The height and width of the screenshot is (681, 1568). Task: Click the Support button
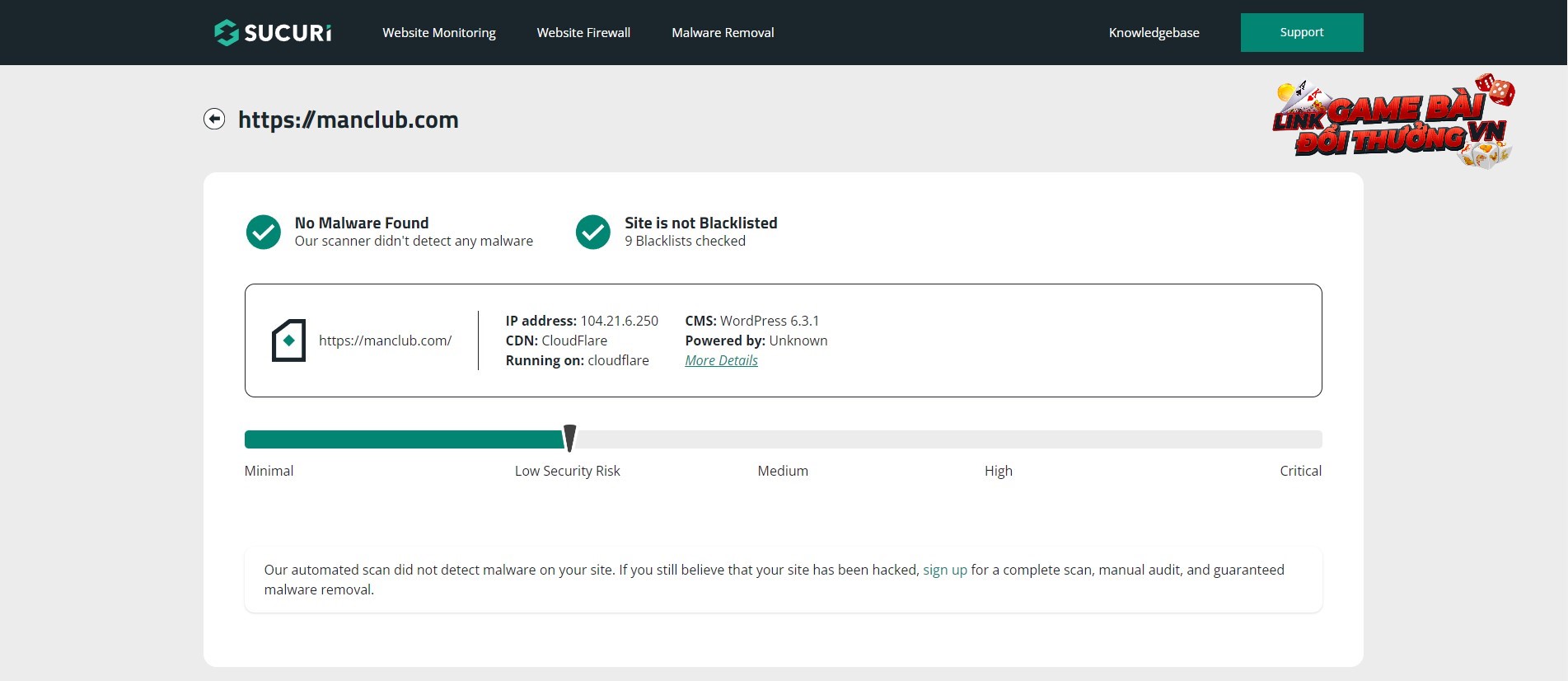click(x=1302, y=32)
